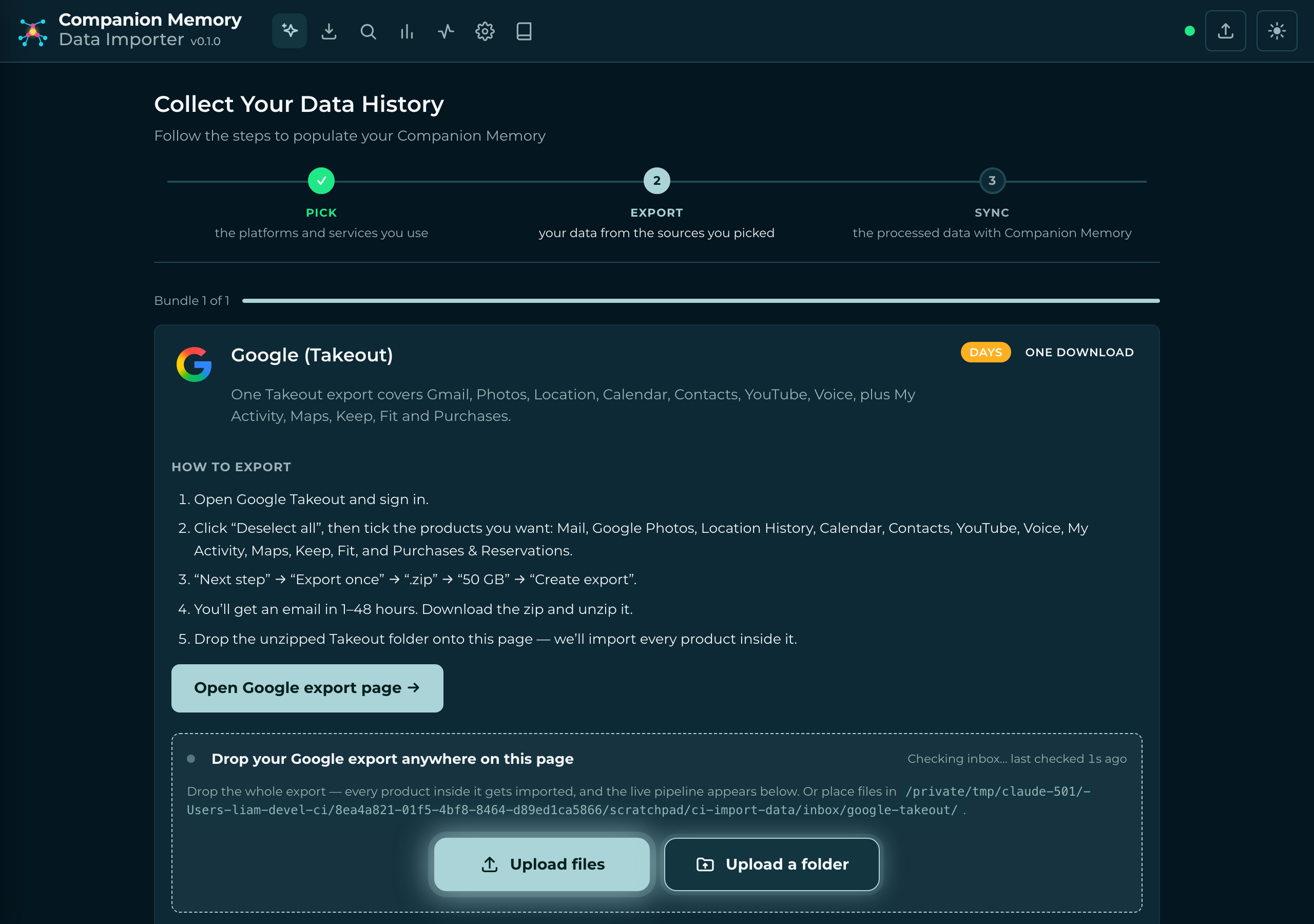Open the settings gear icon

(485, 31)
